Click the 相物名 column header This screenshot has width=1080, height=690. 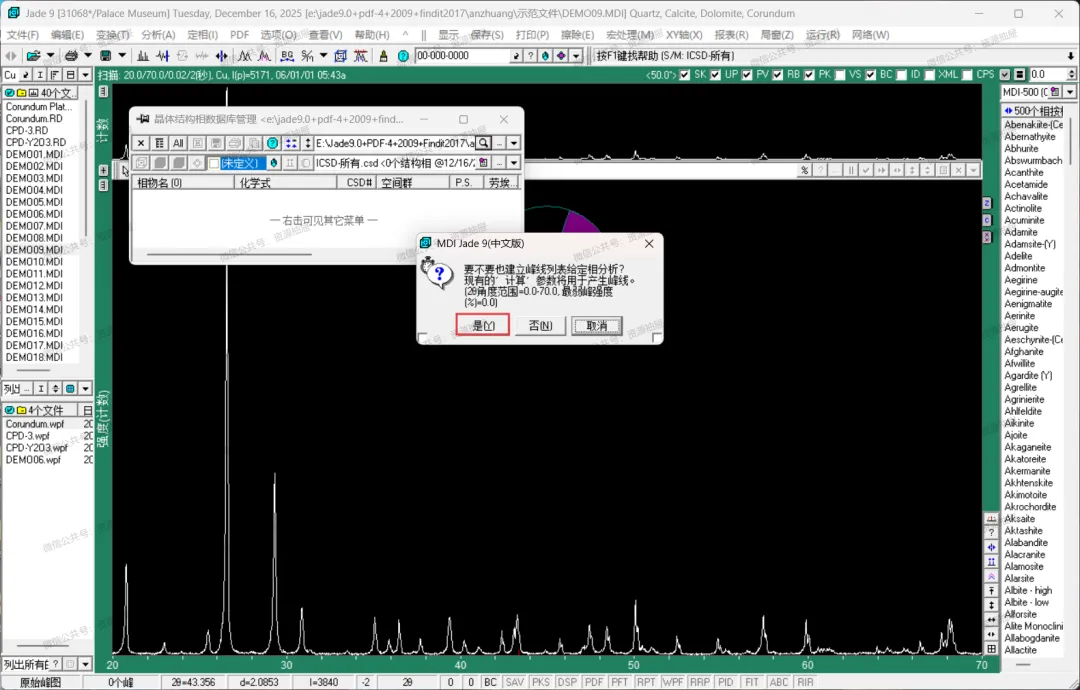[183, 182]
